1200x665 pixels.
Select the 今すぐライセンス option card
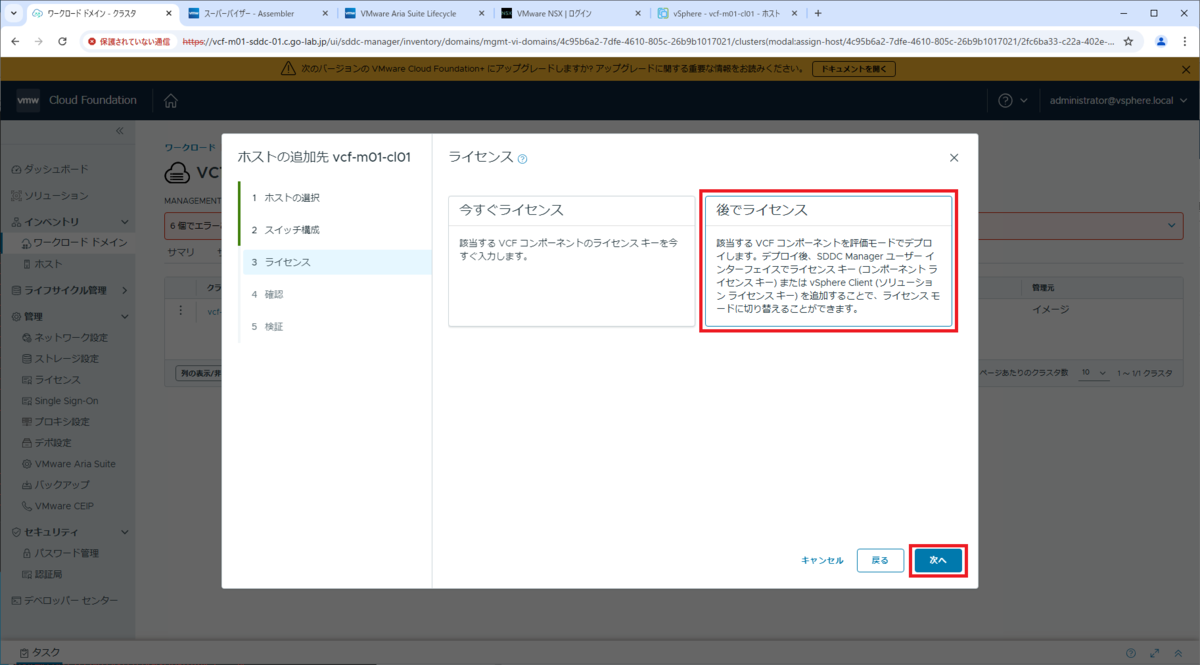point(571,261)
